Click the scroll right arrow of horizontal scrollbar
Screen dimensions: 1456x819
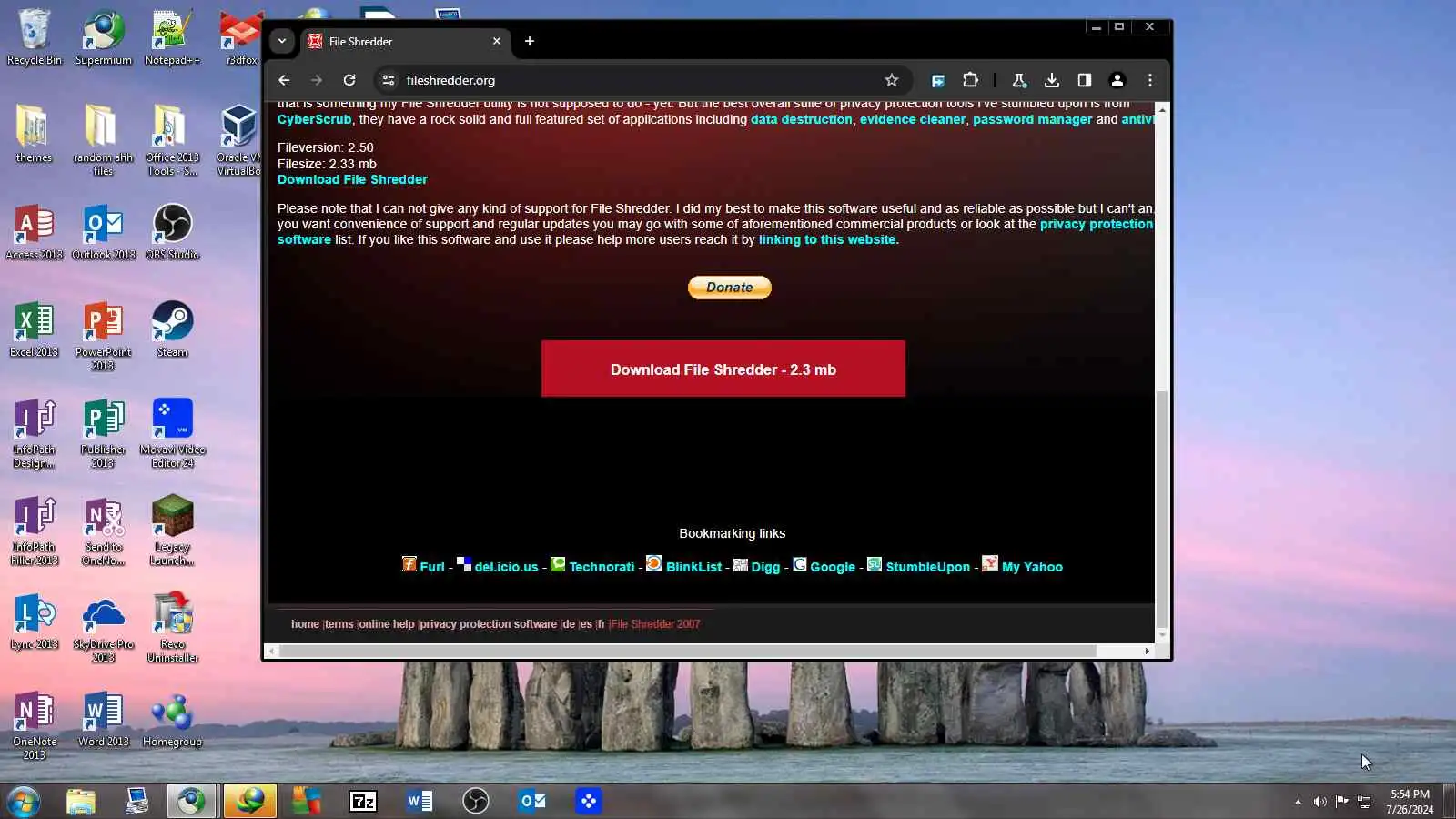click(x=1148, y=651)
